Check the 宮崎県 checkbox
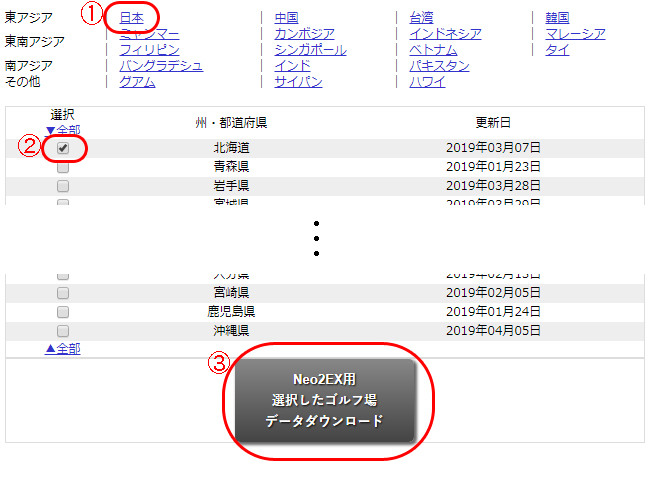This screenshot has height=500, width=653. (x=63, y=293)
